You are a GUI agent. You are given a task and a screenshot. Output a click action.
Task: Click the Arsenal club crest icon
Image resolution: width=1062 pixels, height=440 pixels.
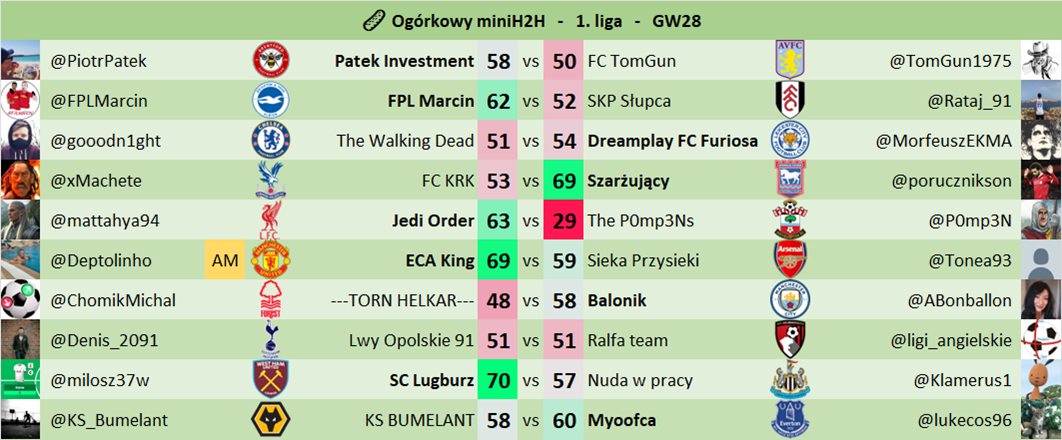(x=790, y=261)
